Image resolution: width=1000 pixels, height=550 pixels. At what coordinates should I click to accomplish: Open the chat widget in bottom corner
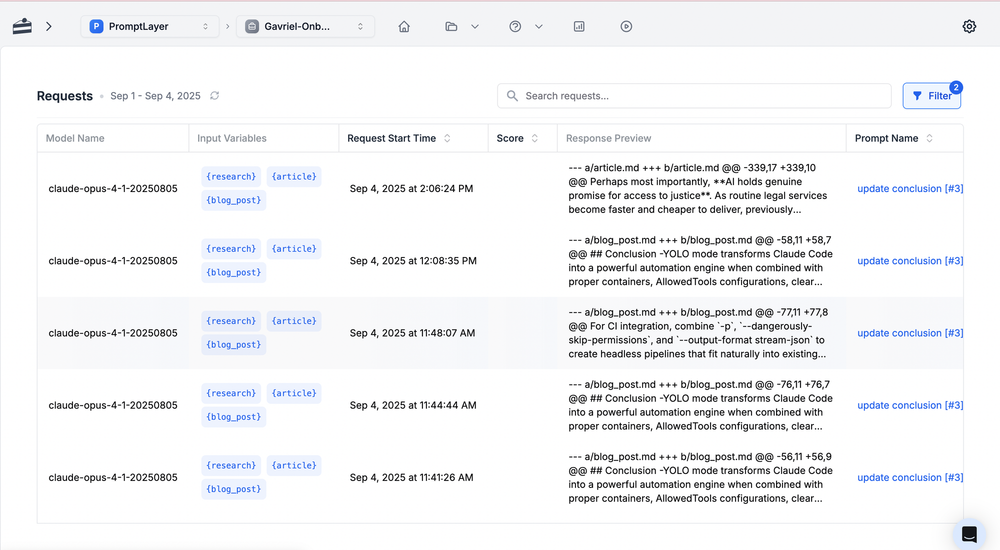[x=968, y=534]
